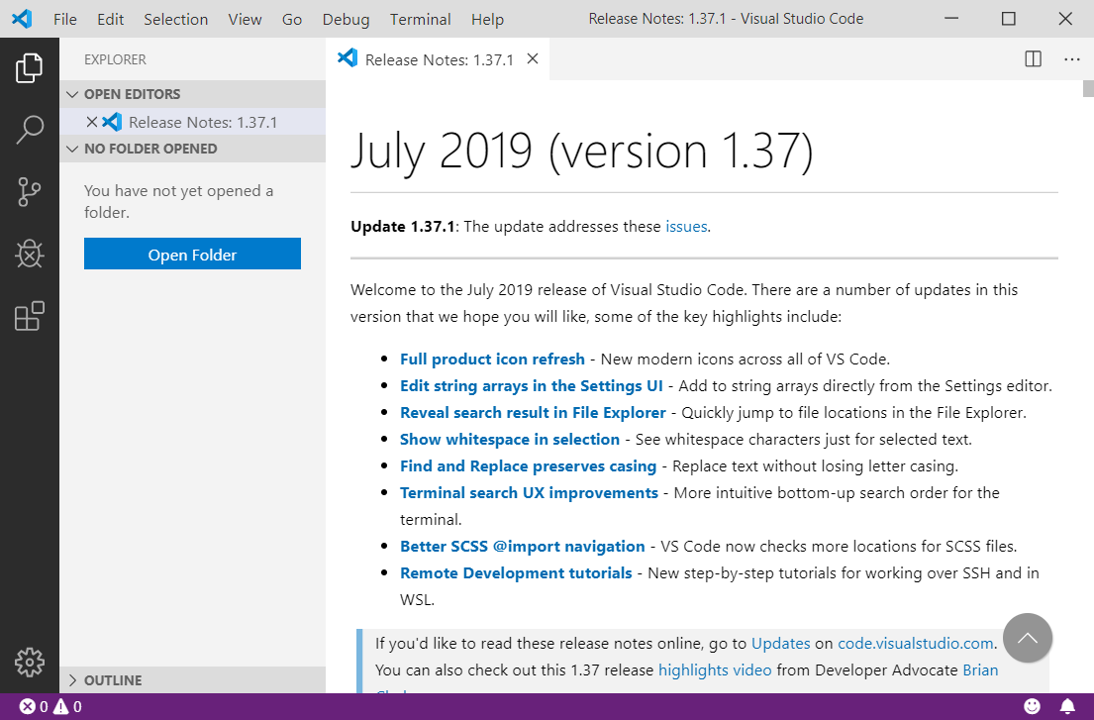Viewport: 1094px width, 720px height.
Task: Close the Release Notes editor tab
Action: (533, 58)
